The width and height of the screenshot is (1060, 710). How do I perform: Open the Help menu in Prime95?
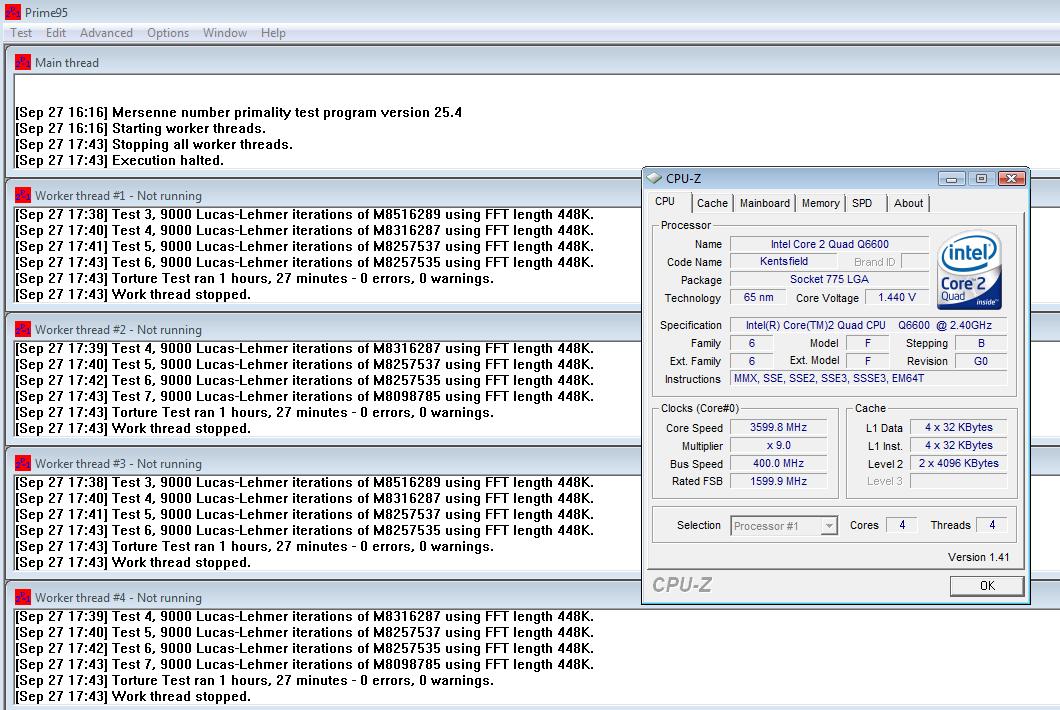pyautogui.click(x=273, y=32)
